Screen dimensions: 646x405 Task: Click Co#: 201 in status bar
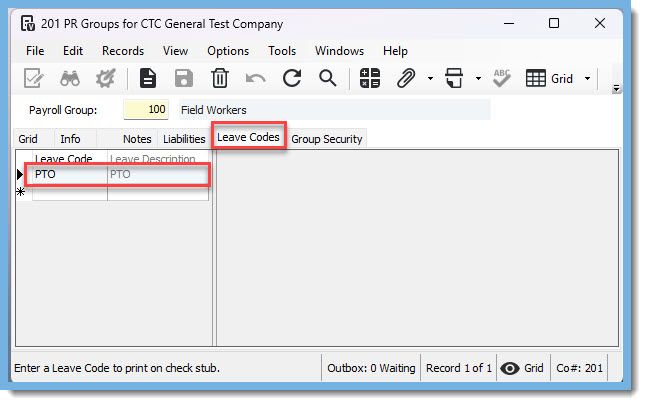tap(579, 368)
